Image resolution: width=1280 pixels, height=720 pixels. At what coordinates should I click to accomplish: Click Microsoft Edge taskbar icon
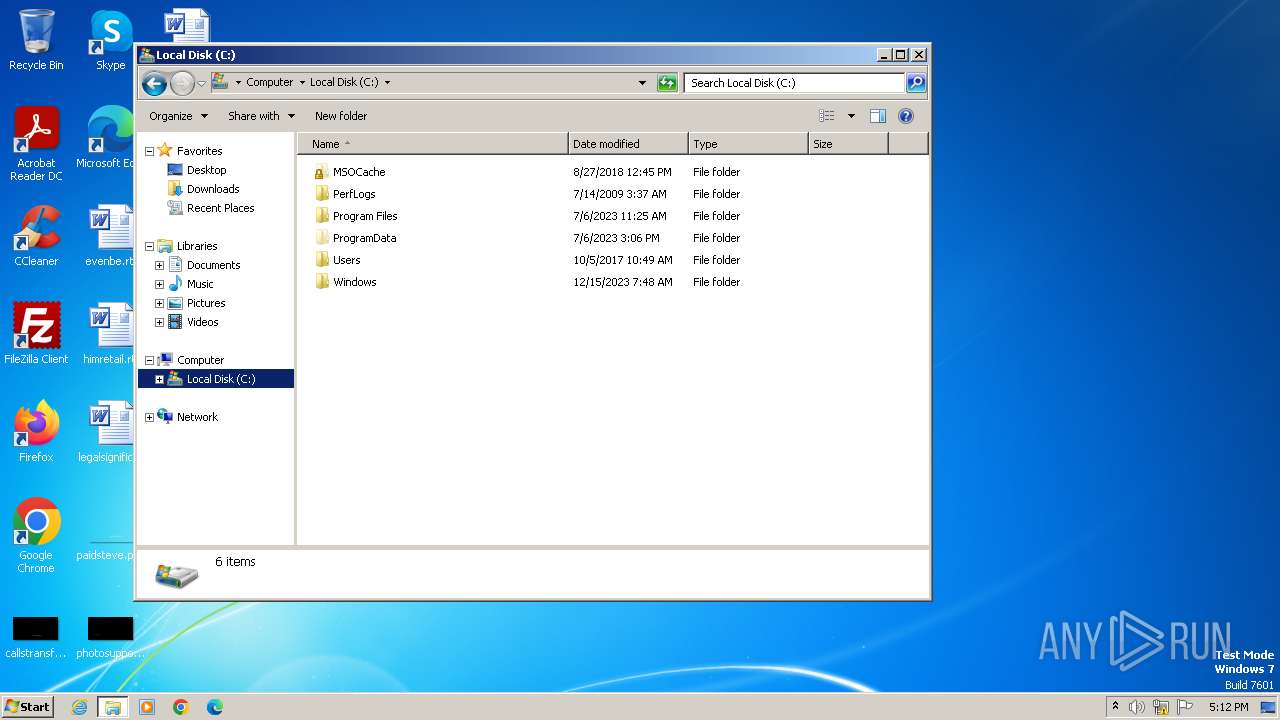click(215, 707)
